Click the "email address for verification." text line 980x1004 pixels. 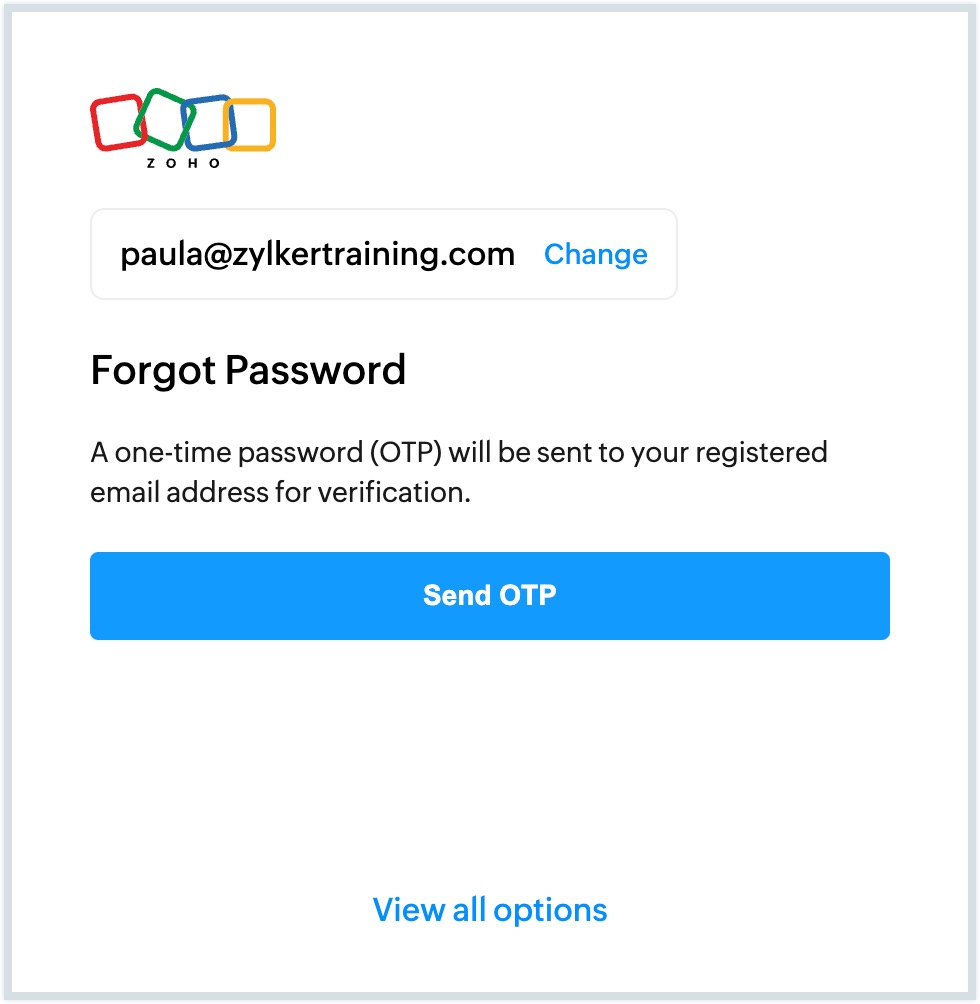280,492
